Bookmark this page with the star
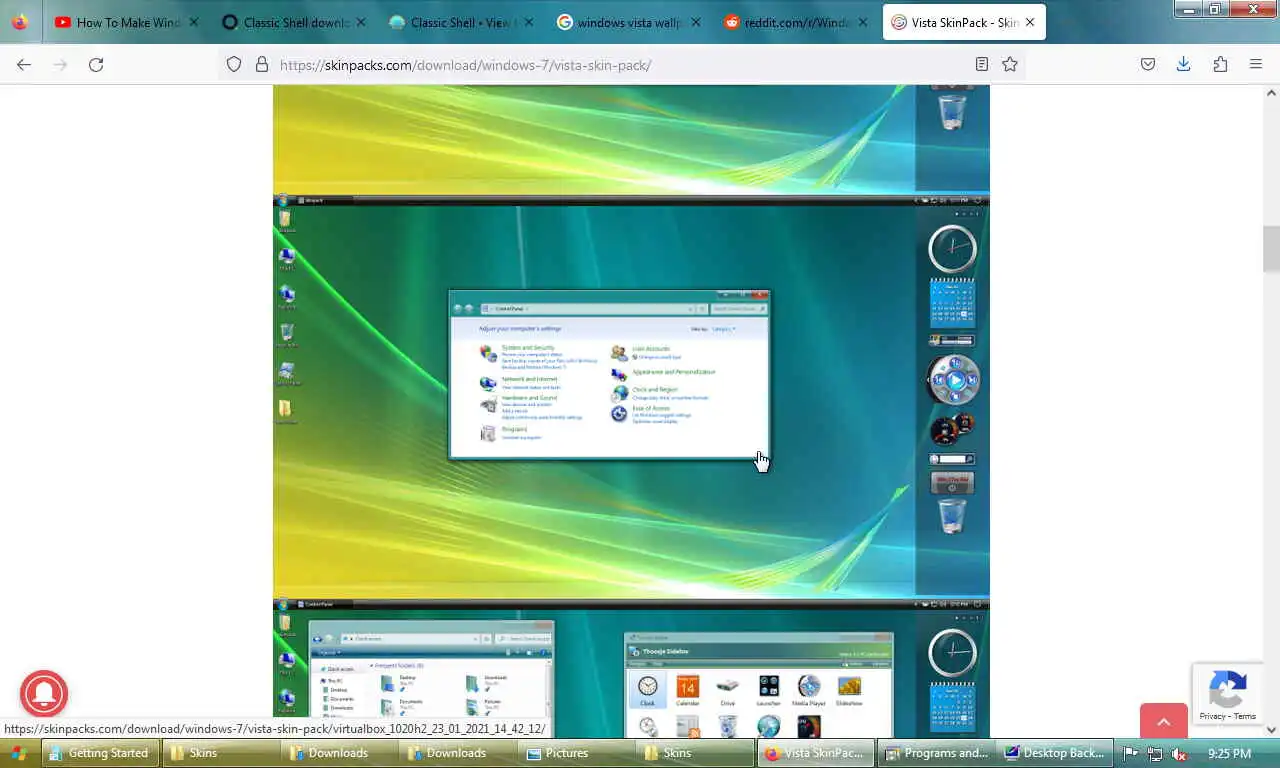1280x768 pixels. 1010,64
